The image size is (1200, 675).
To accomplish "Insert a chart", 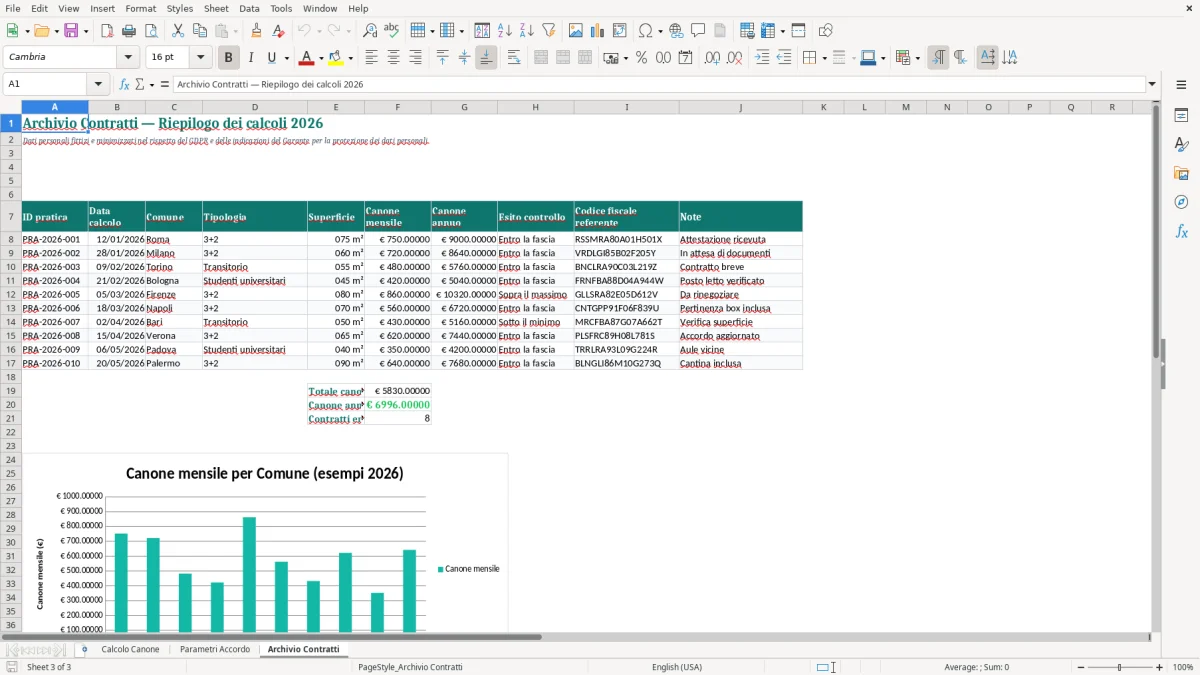I will pyautogui.click(x=598, y=30).
